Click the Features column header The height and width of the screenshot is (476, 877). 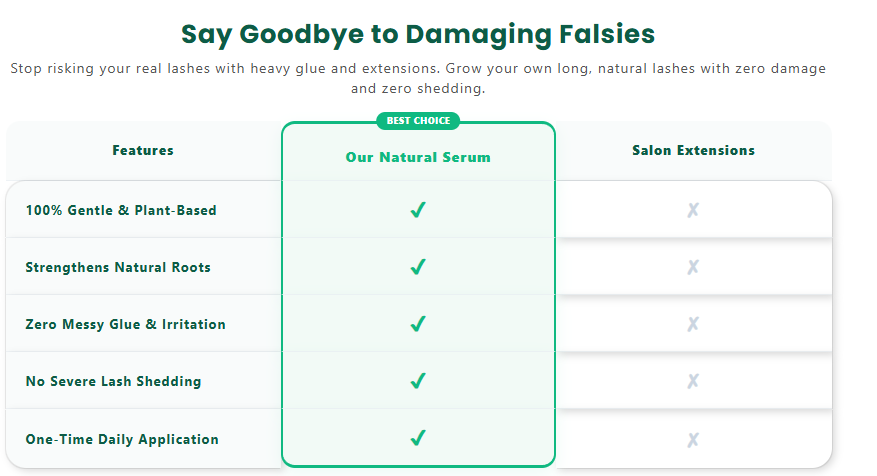coord(143,150)
